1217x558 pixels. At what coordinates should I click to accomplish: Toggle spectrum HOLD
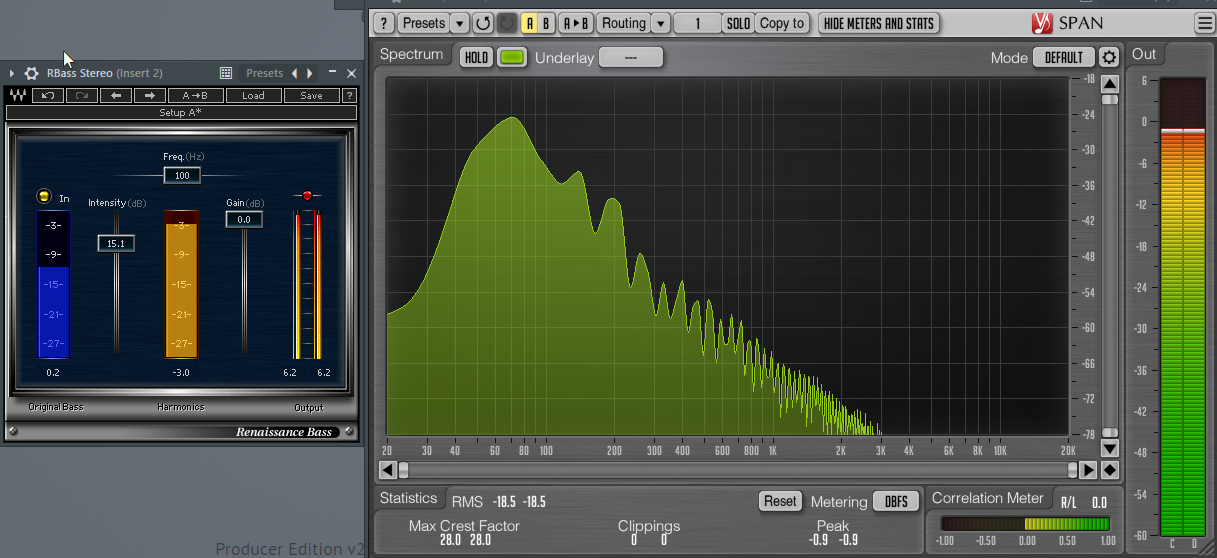(477, 57)
